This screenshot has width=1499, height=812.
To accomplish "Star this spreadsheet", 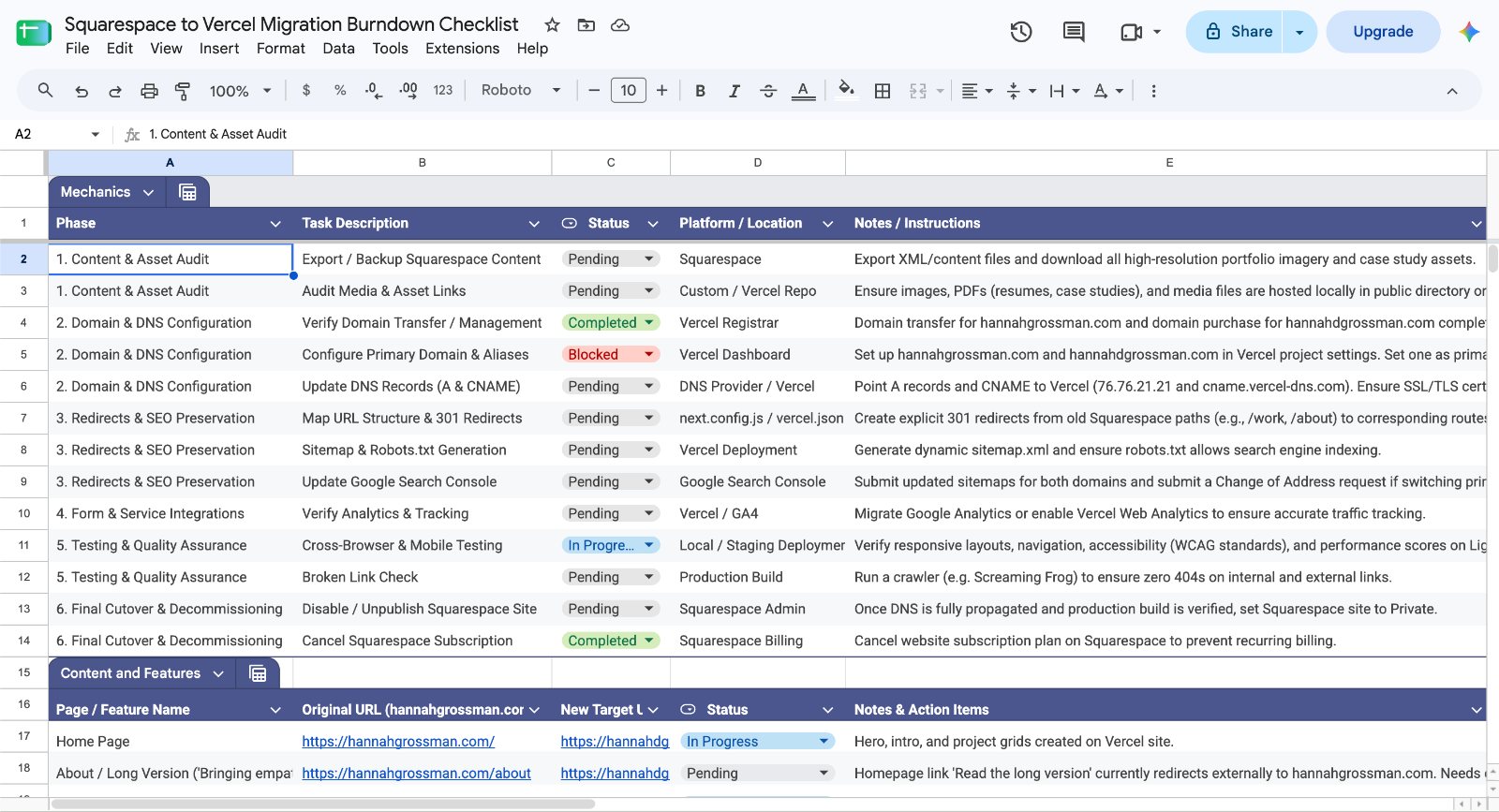I will [x=553, y=25].
